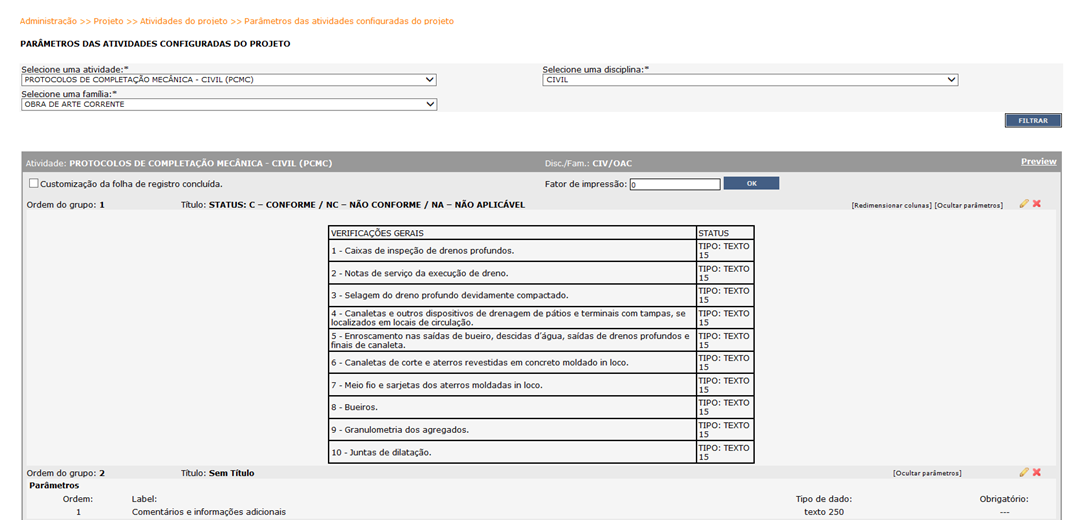This screenshot has height=525, width=1069.
Task: Select the 'VERIFICAÇÕES GERAIS' header cell
Action: click(x=512, y=232)
